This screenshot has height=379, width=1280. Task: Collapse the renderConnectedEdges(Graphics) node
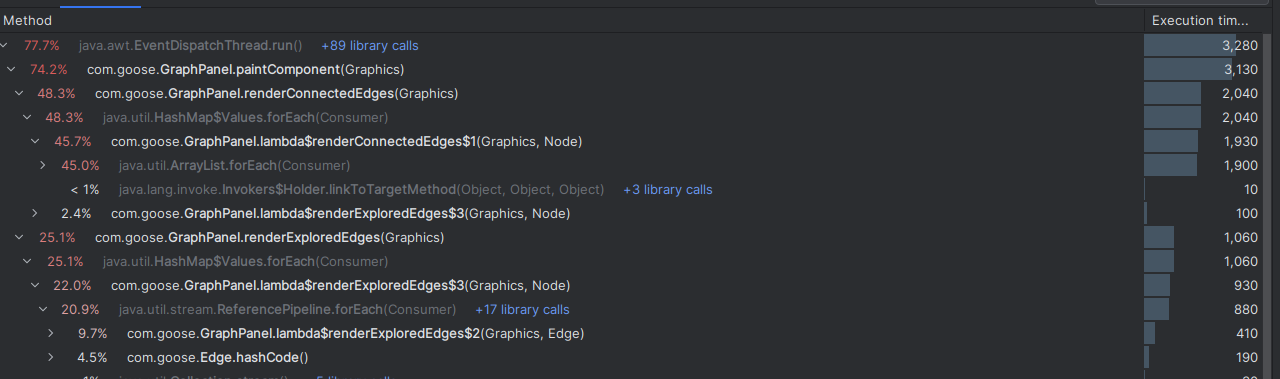tap(19, 94)
